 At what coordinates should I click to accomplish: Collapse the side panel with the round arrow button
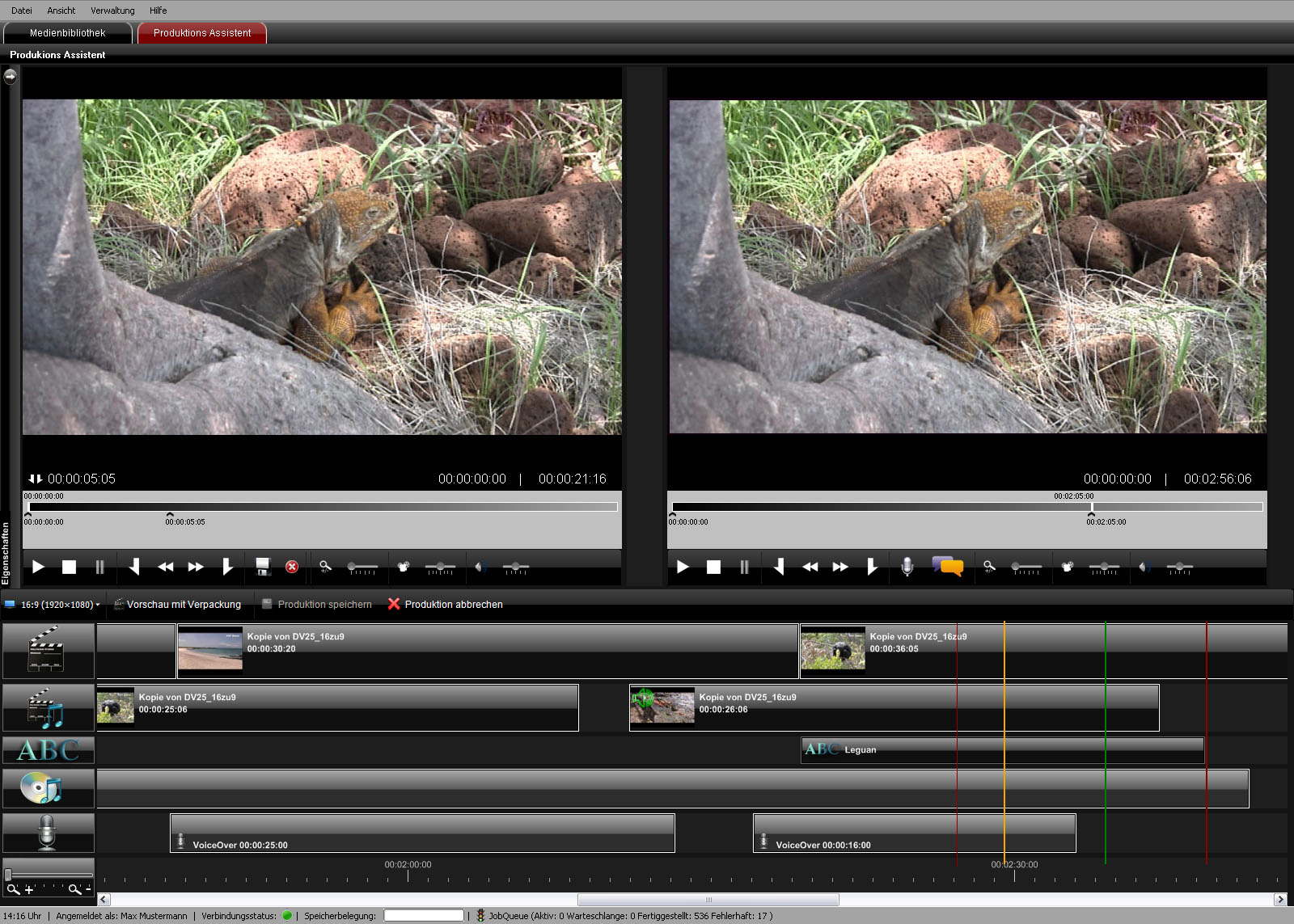(11, 76)
